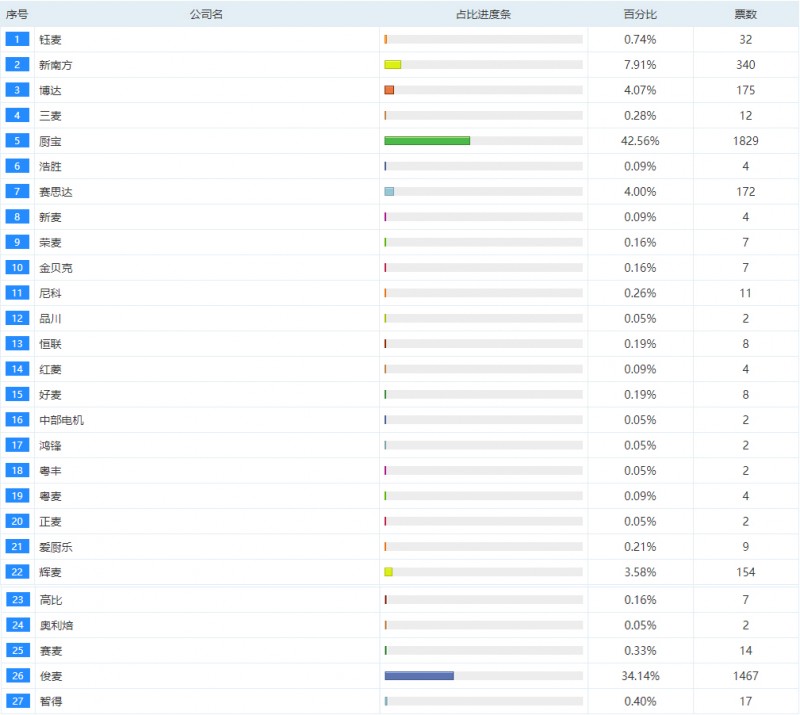This screenshot has height=715, width=800.
Task: Click company name 厨宝
Action: (x=50, y=141)
